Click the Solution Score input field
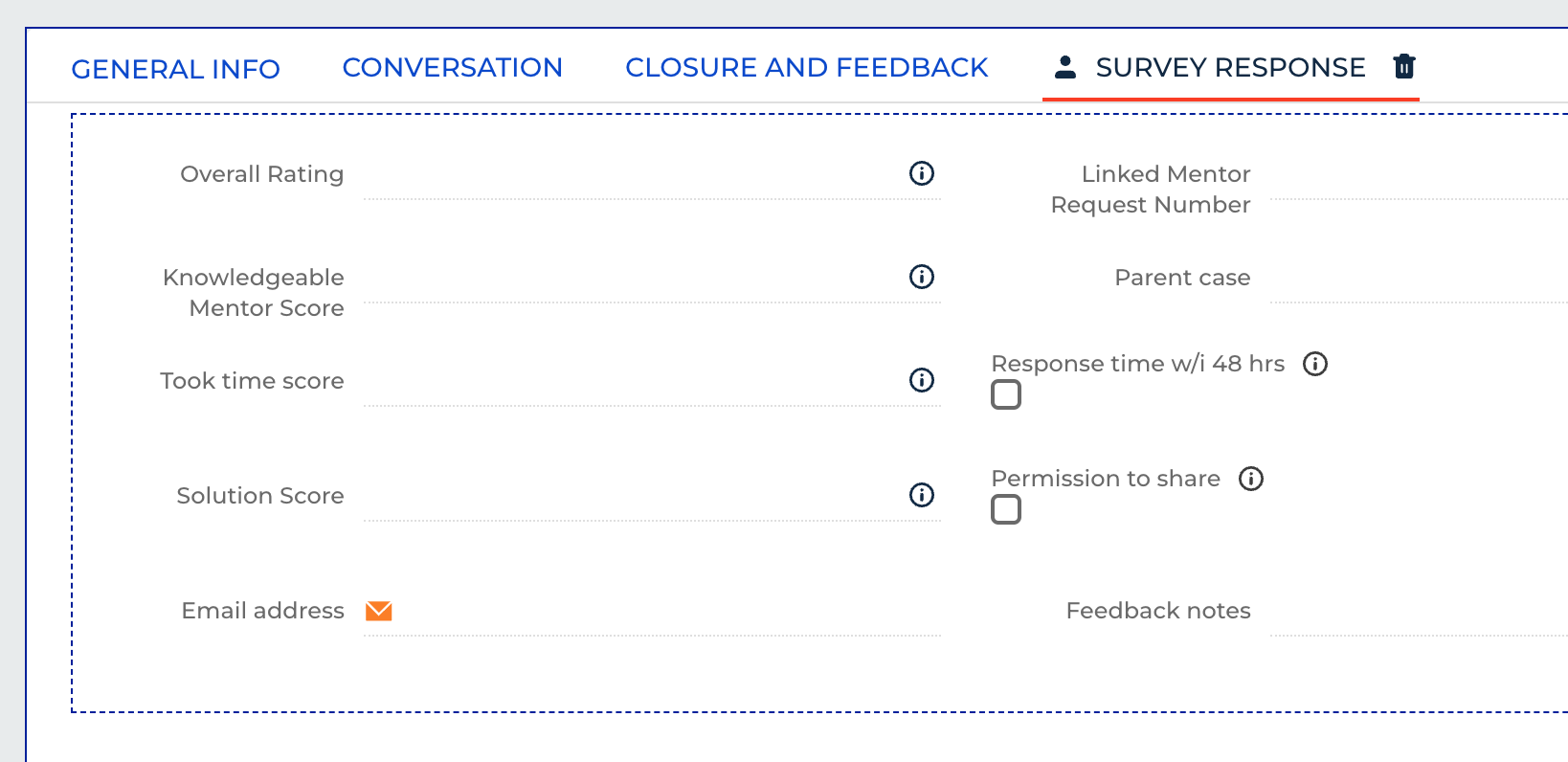The image size is (1568, 762). point(633,497)
